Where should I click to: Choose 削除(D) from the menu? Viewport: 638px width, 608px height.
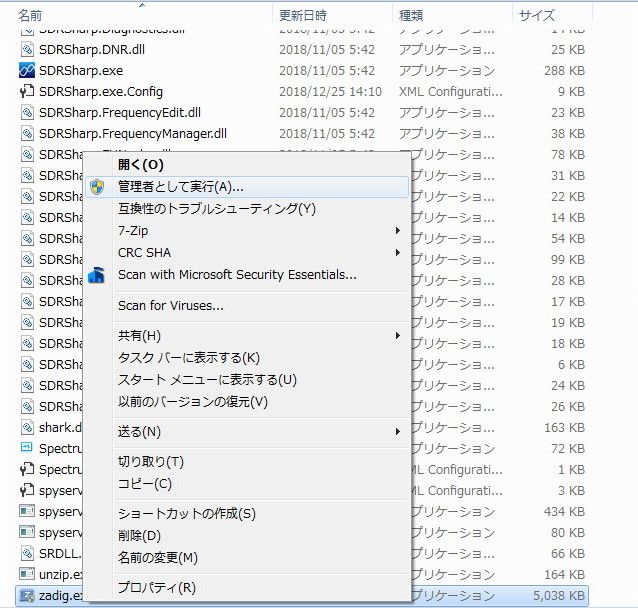[x=247, y=536]
